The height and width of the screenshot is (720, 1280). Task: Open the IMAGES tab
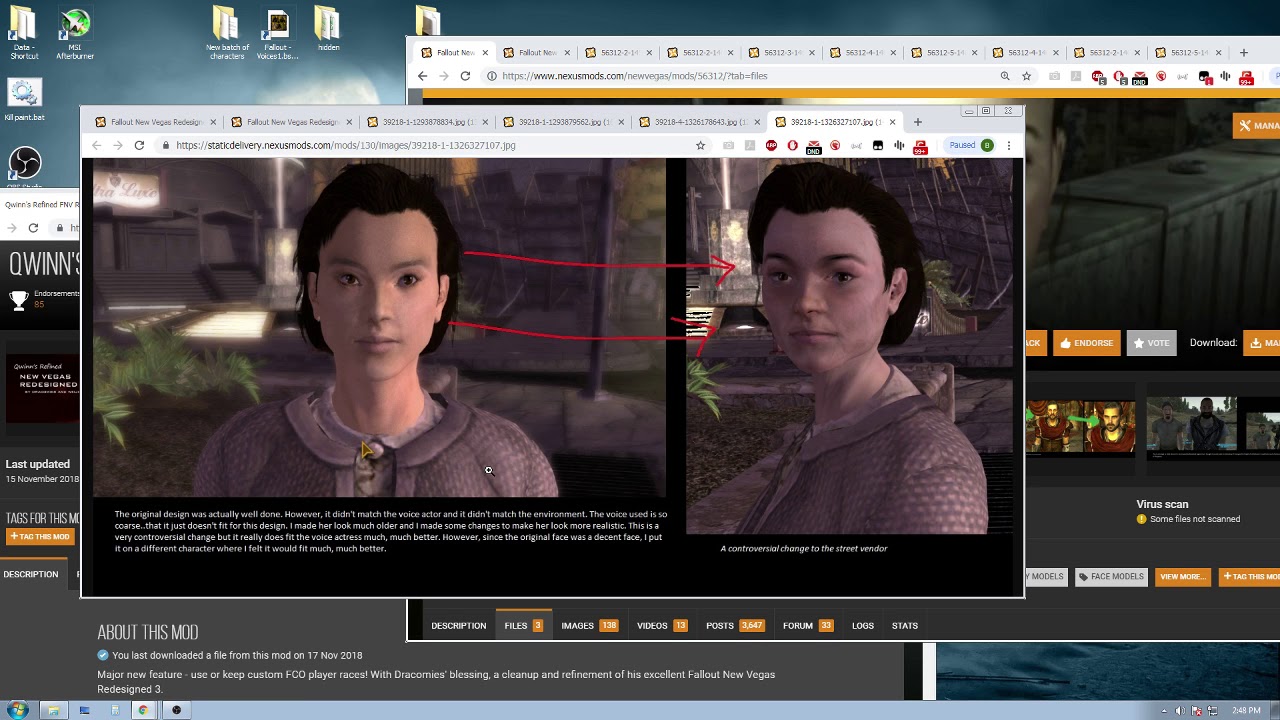(x=589, y=626)
